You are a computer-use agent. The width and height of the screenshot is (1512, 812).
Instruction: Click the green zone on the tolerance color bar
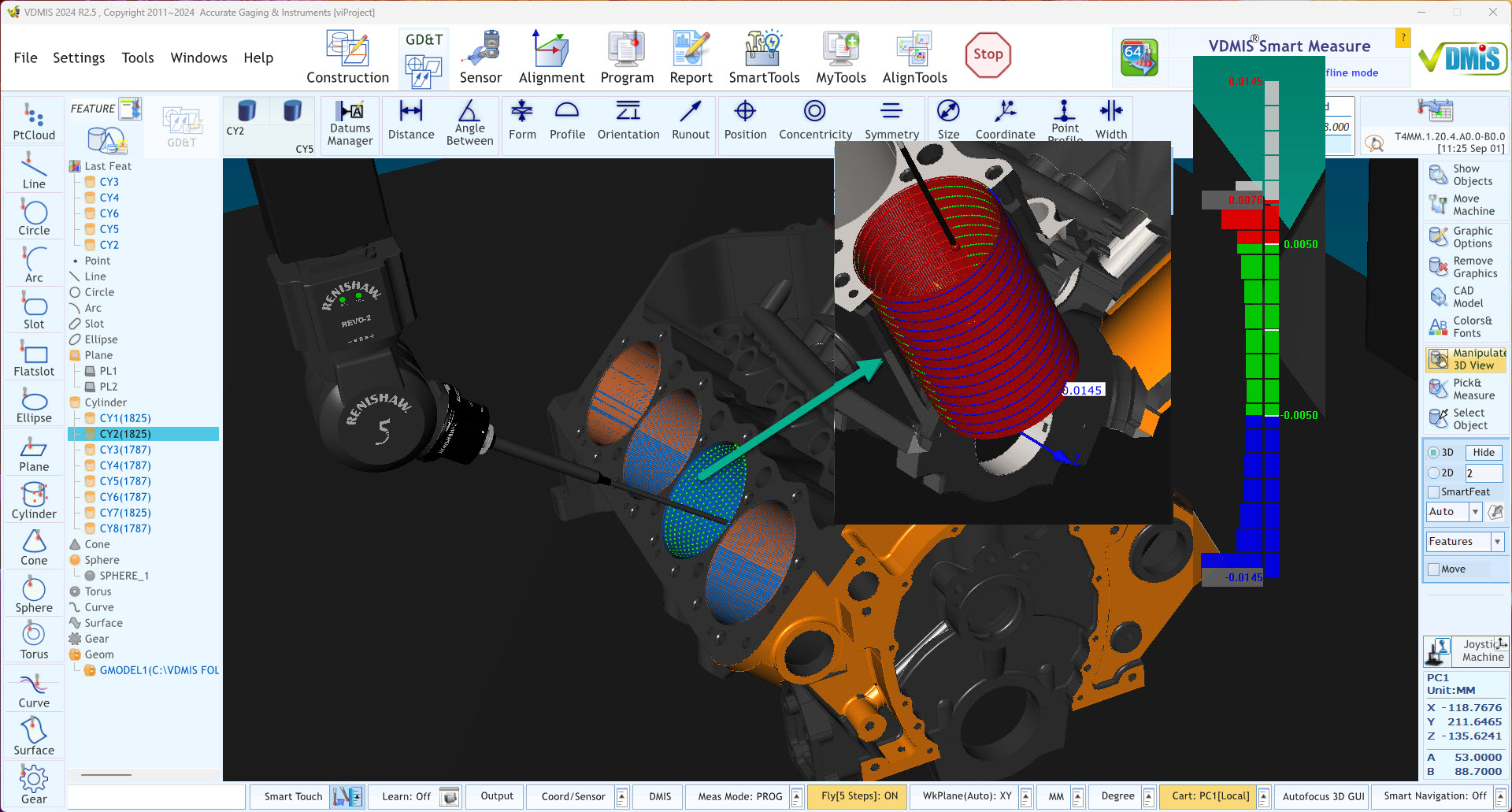[x=1260, y=331]
